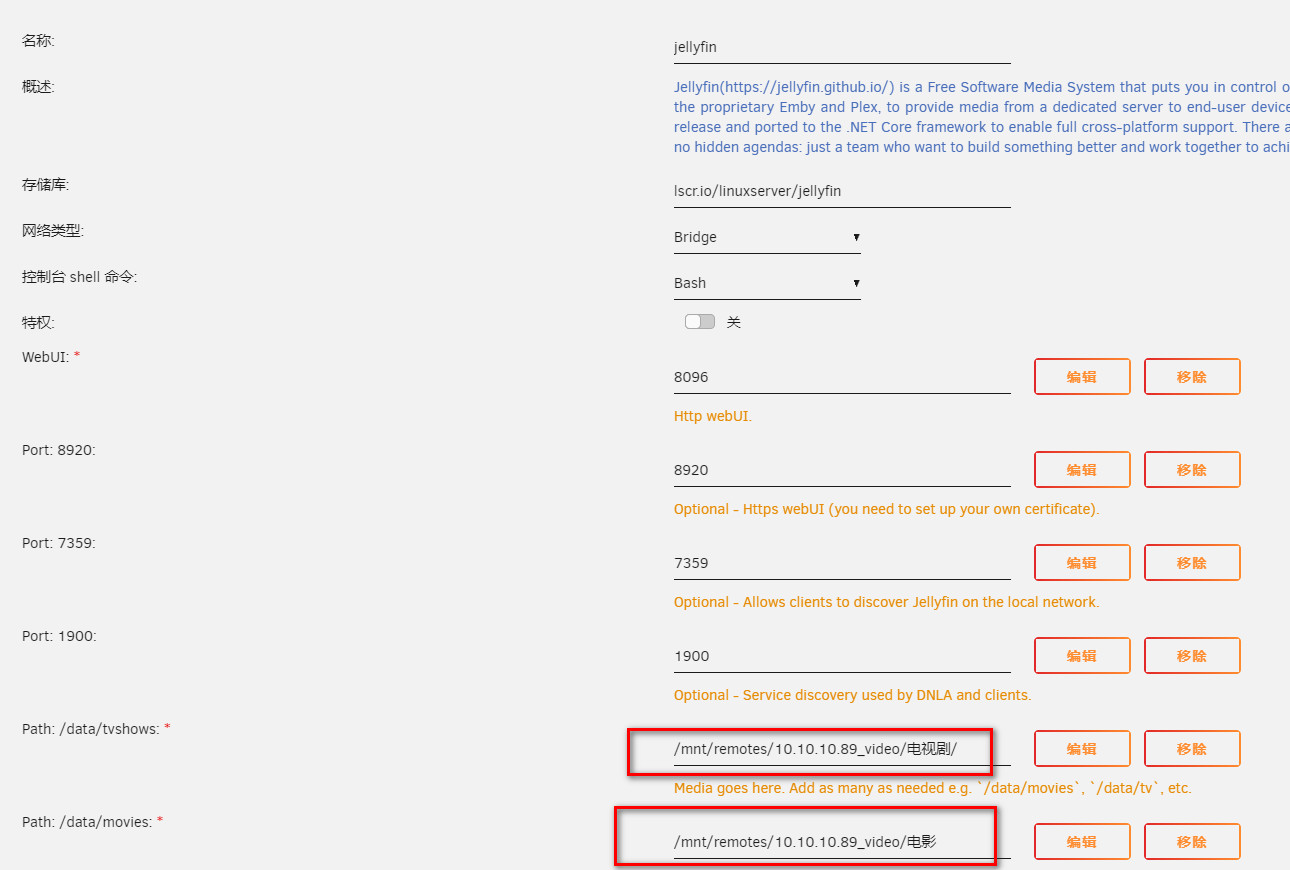This screenshot has height=870, width=1290.
Task: Click the '控制台 shell 命令:' label
Action: [79, 277]
